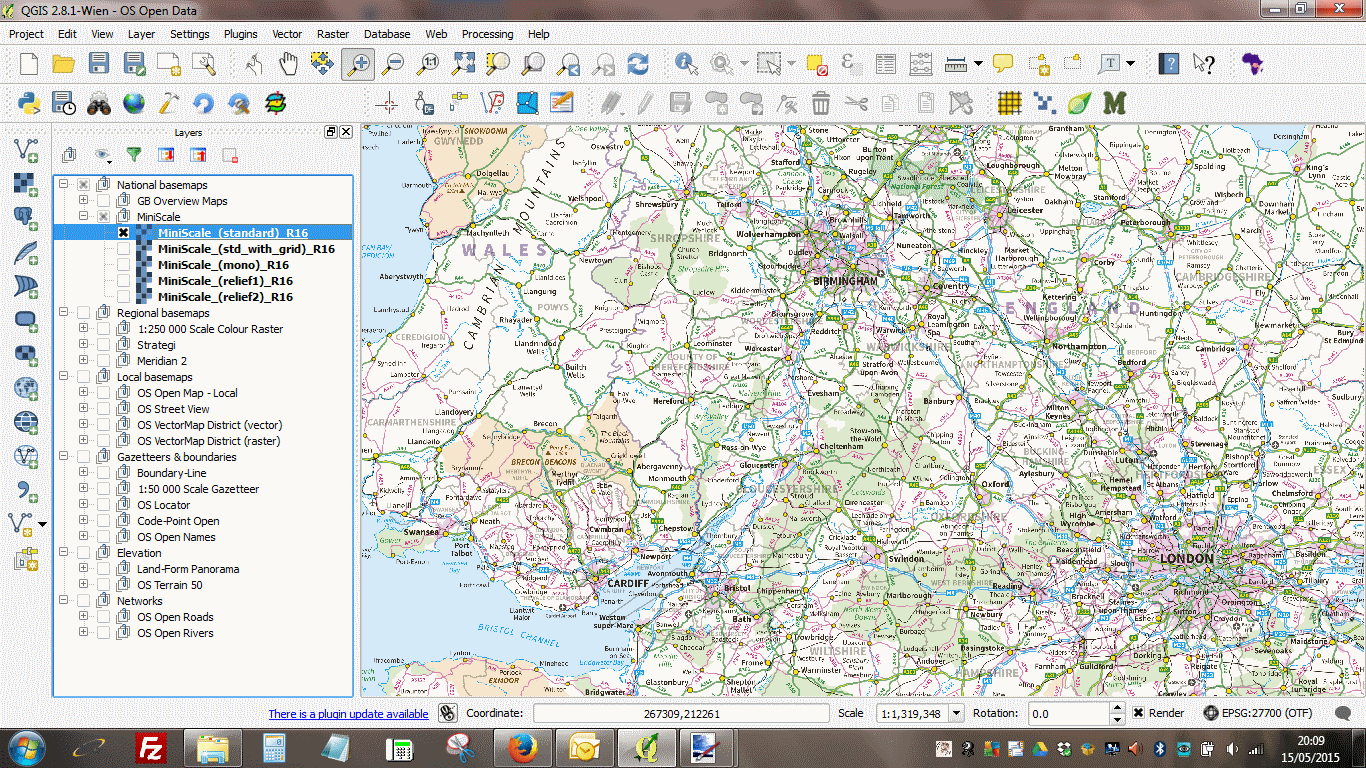Select the Identify Features tool
The image size is (1366, 768).
(686, 64)
